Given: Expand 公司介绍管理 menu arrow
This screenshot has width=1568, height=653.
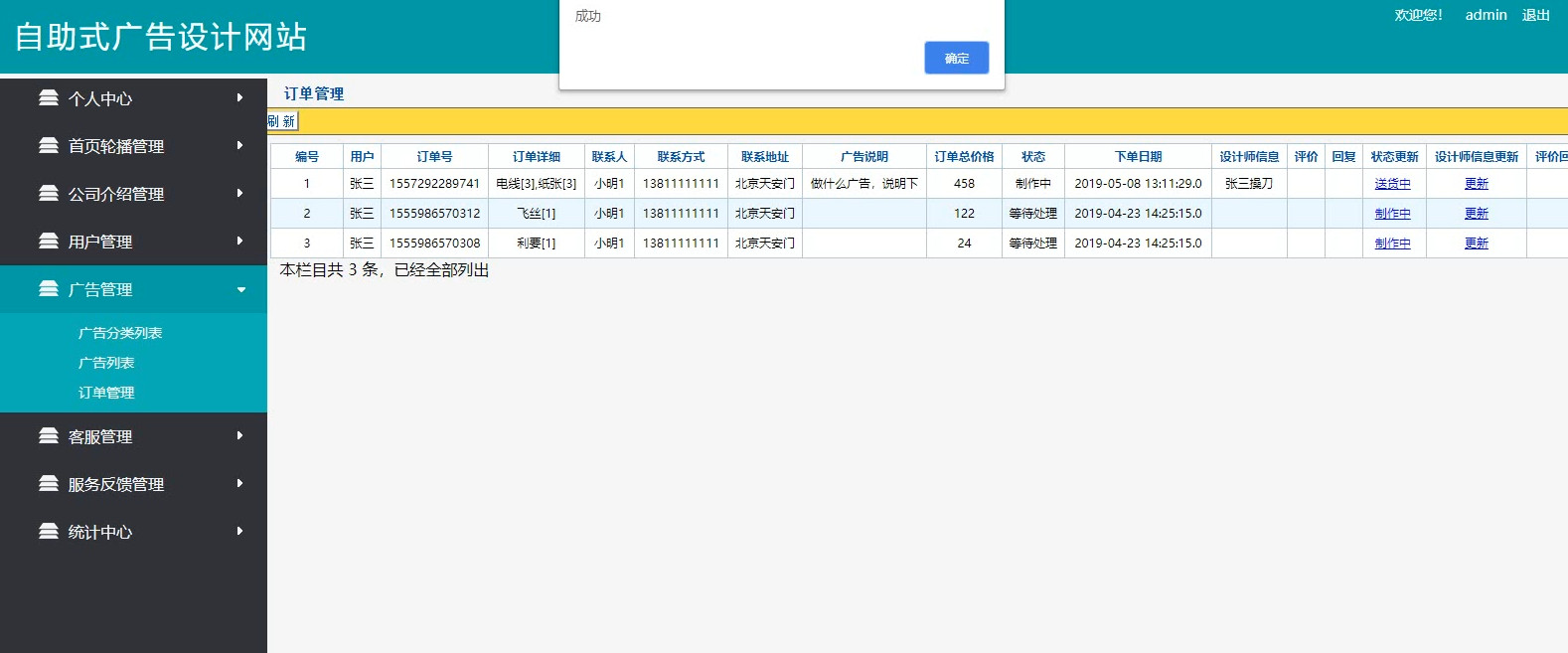Looking at the screenshot, I should (x=239, y=193).
